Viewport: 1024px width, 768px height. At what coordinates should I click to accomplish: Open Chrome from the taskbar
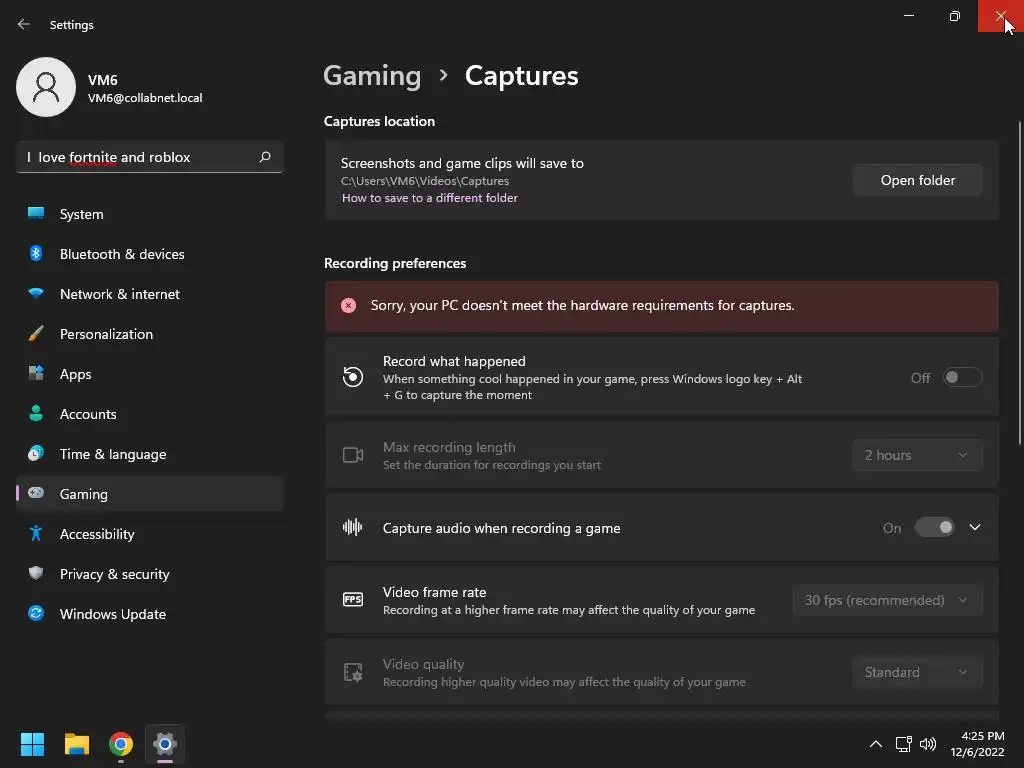tap(121, 744)
